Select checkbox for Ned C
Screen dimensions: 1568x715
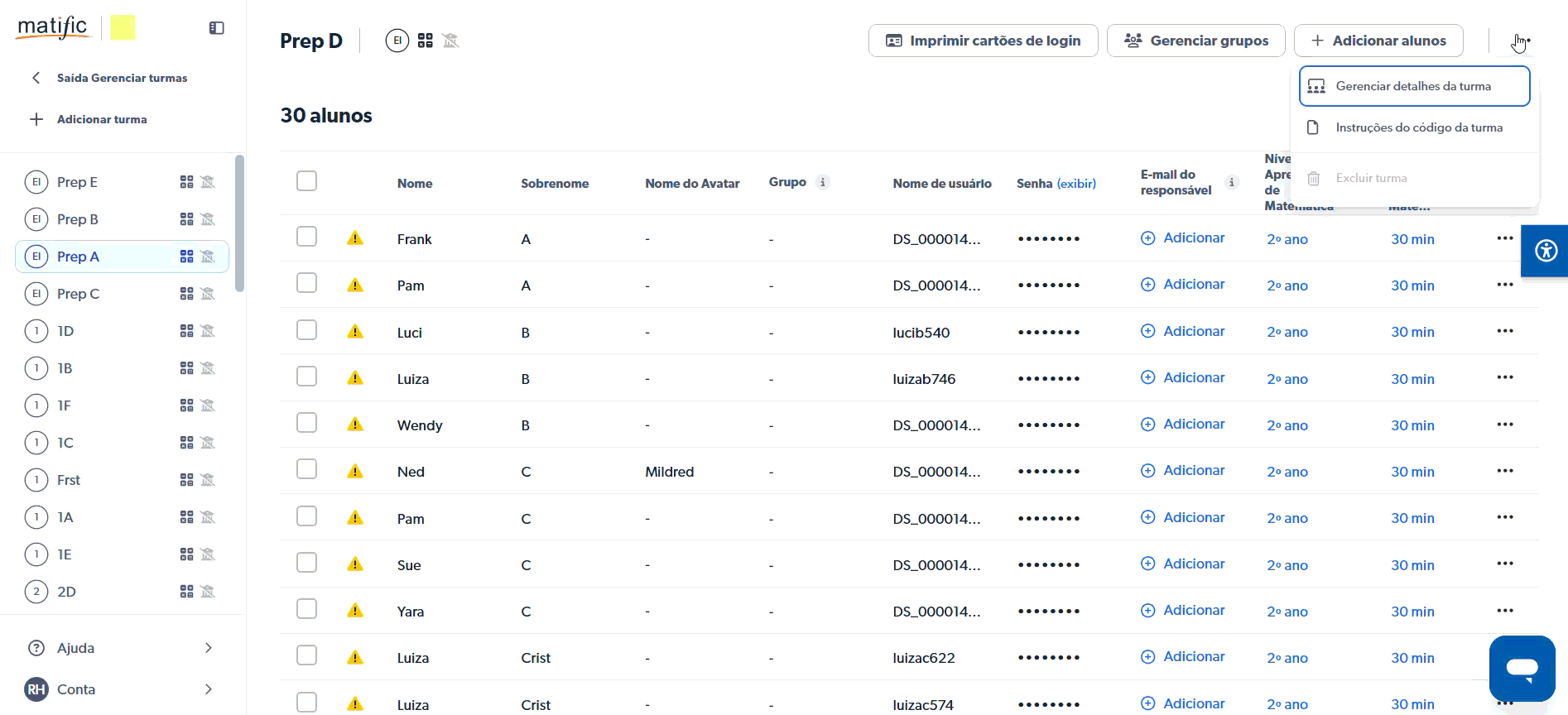point(307,470)
